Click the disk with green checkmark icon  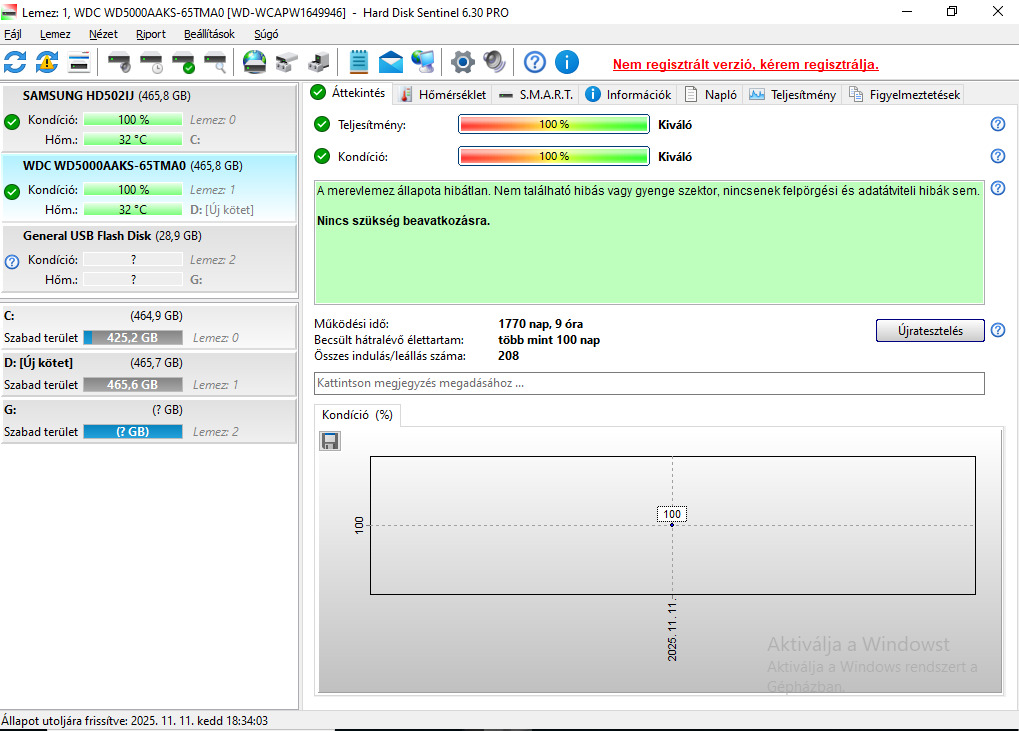click(x=183, y=62)
